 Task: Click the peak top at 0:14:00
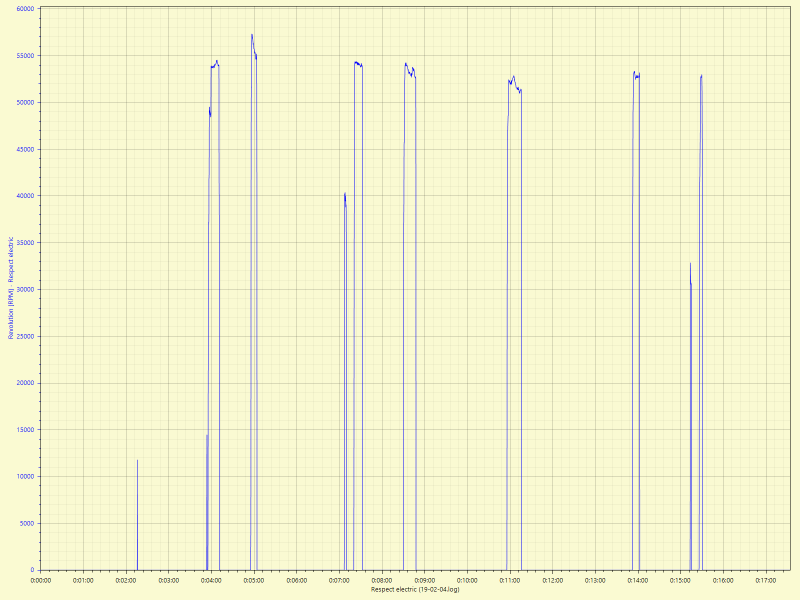pos(635,74)
